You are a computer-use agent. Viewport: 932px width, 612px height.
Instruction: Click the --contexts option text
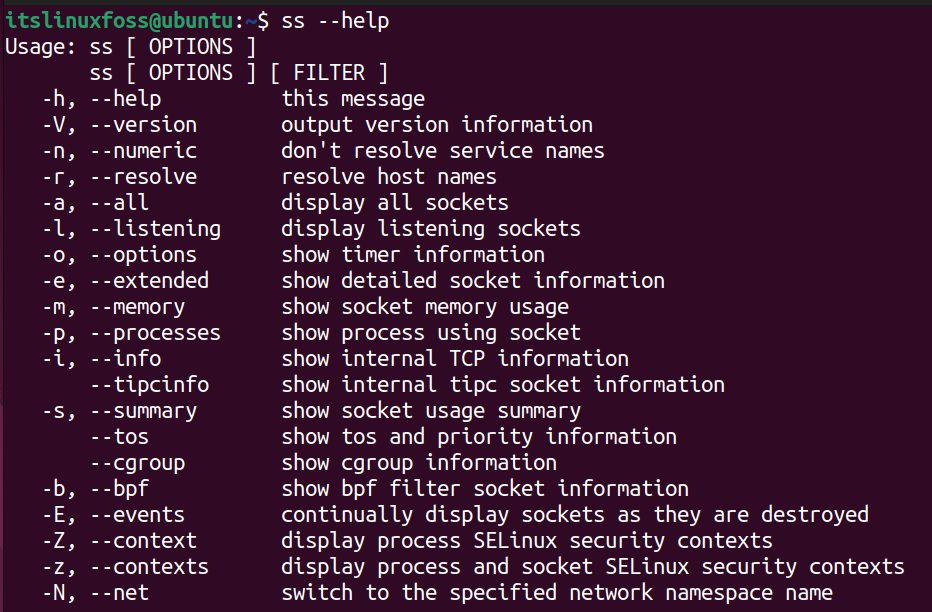(x=150, y=567)
